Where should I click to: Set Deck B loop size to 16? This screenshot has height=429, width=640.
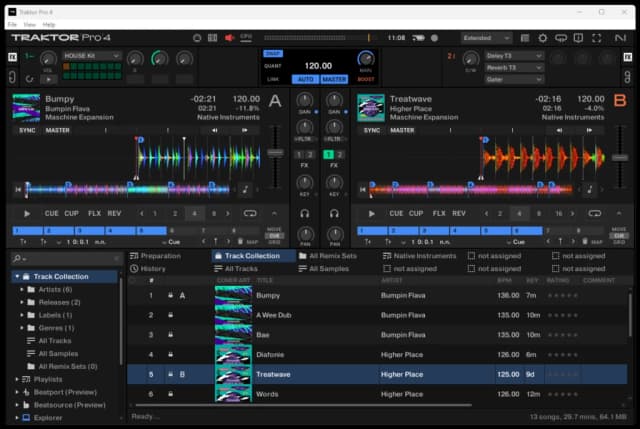pos(559,213)
